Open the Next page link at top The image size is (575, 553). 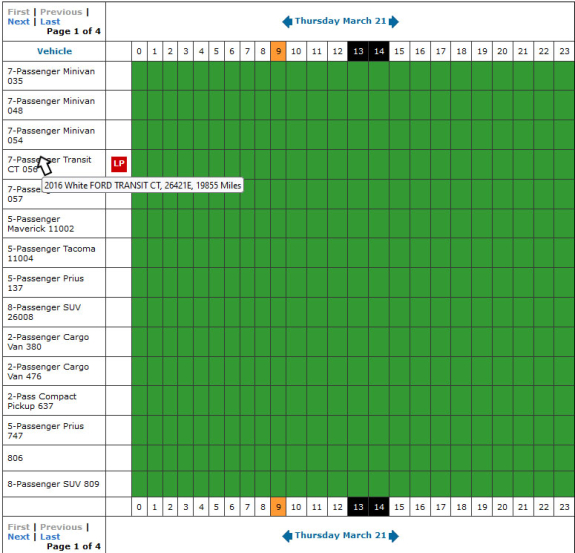pyautogui.click(x=18, y=22)
